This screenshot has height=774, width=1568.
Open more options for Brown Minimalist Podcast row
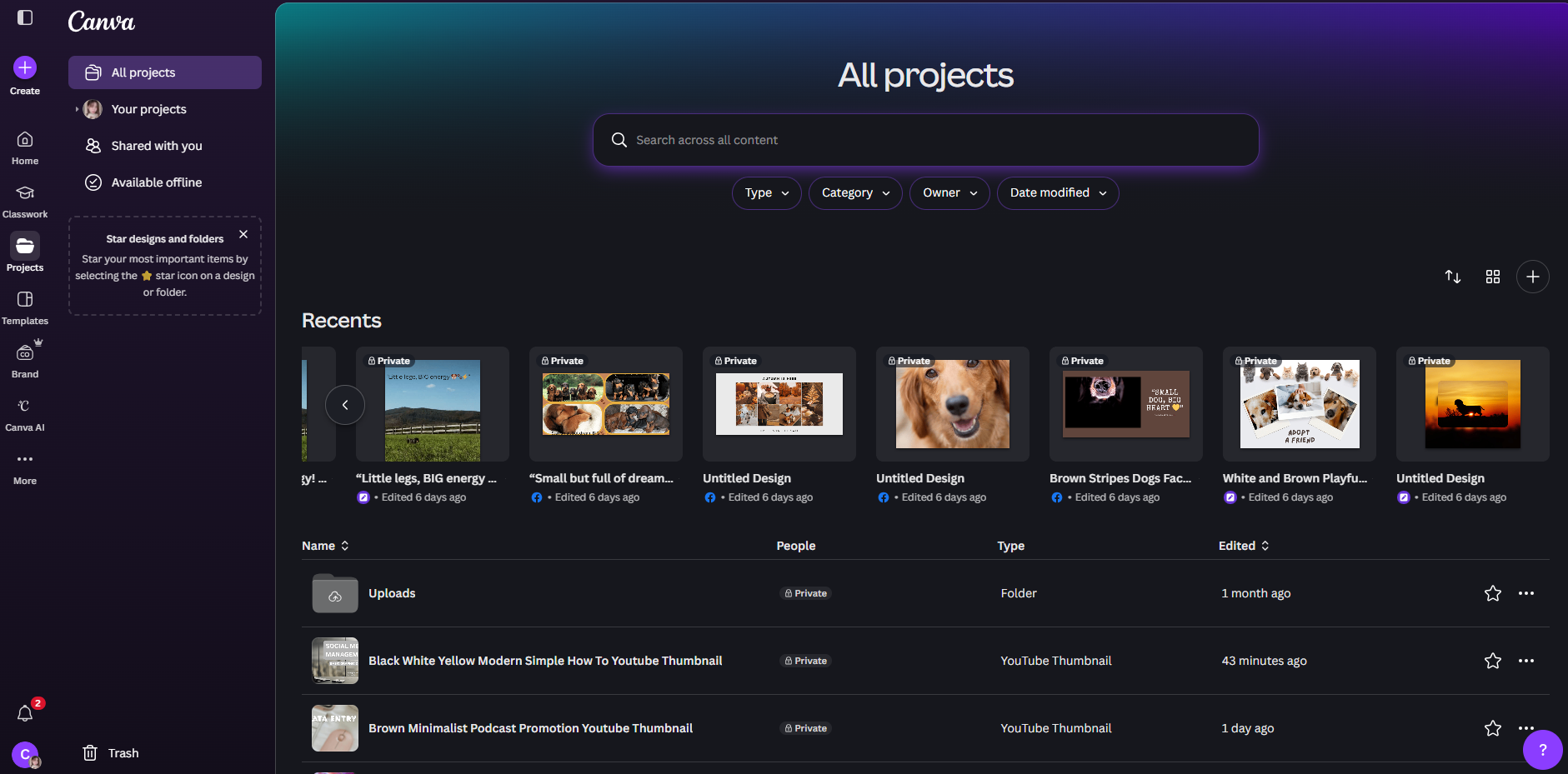[x=1526, y=728]
